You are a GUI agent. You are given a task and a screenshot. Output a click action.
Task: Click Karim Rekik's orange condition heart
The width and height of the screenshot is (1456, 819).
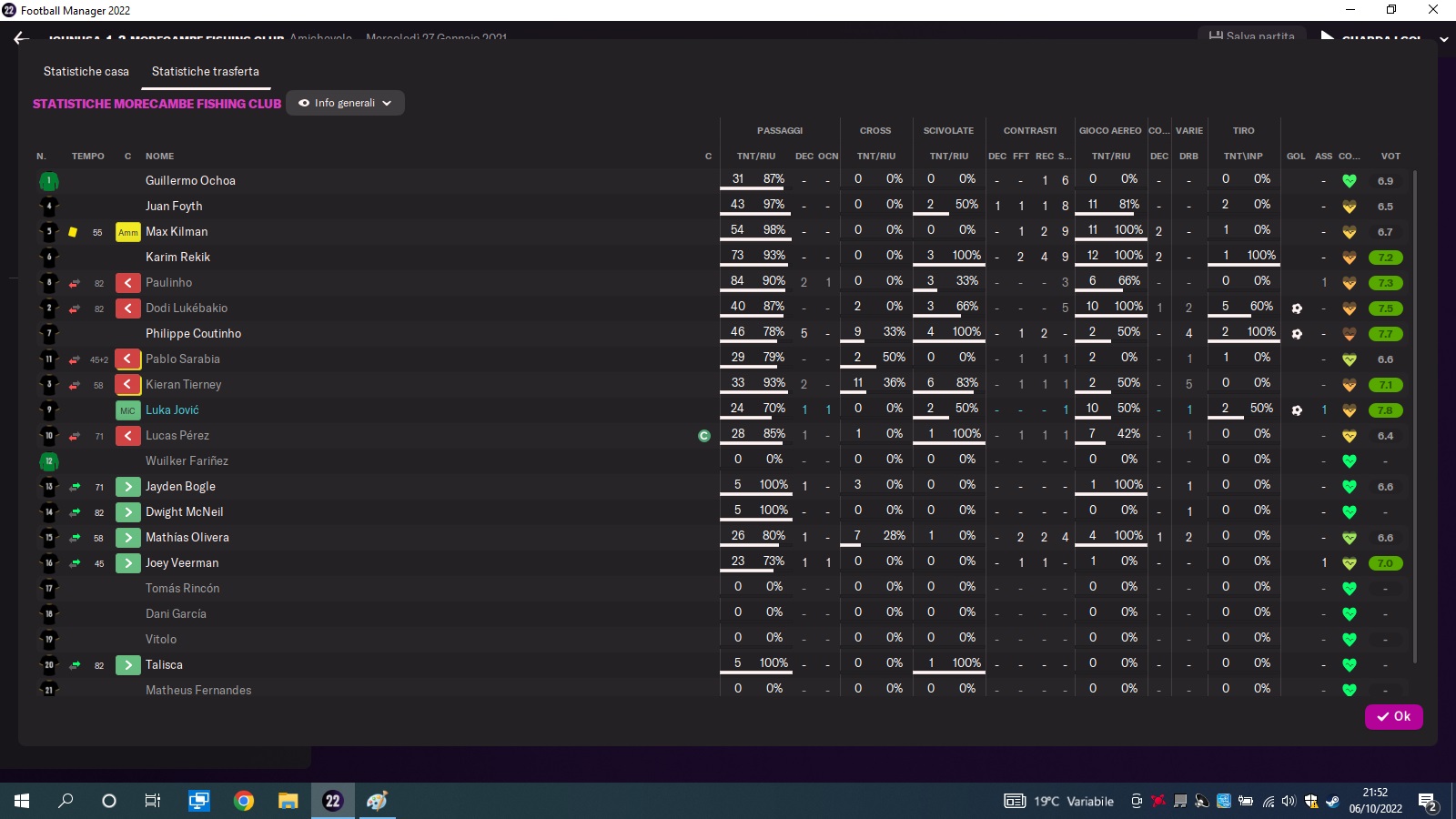point(1350,258)
